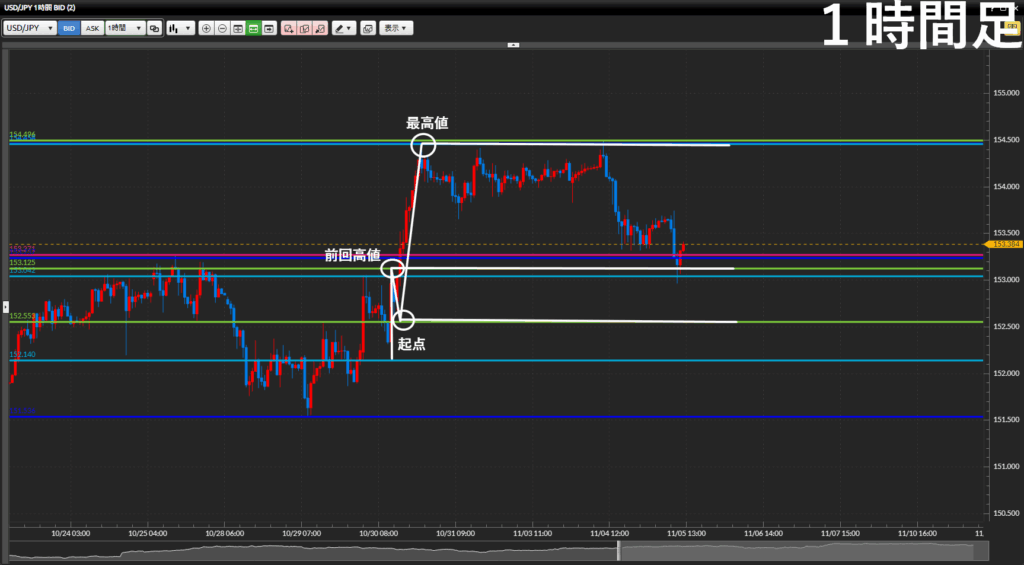Click the third pink indicator tool icon
The image size is (1024, 565).
[320, 29]
